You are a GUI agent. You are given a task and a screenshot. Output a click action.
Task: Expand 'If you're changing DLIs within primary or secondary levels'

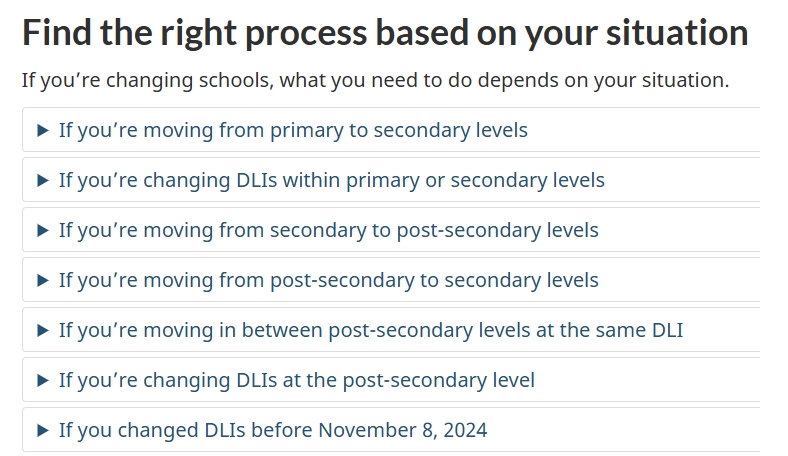pos(331,180)
